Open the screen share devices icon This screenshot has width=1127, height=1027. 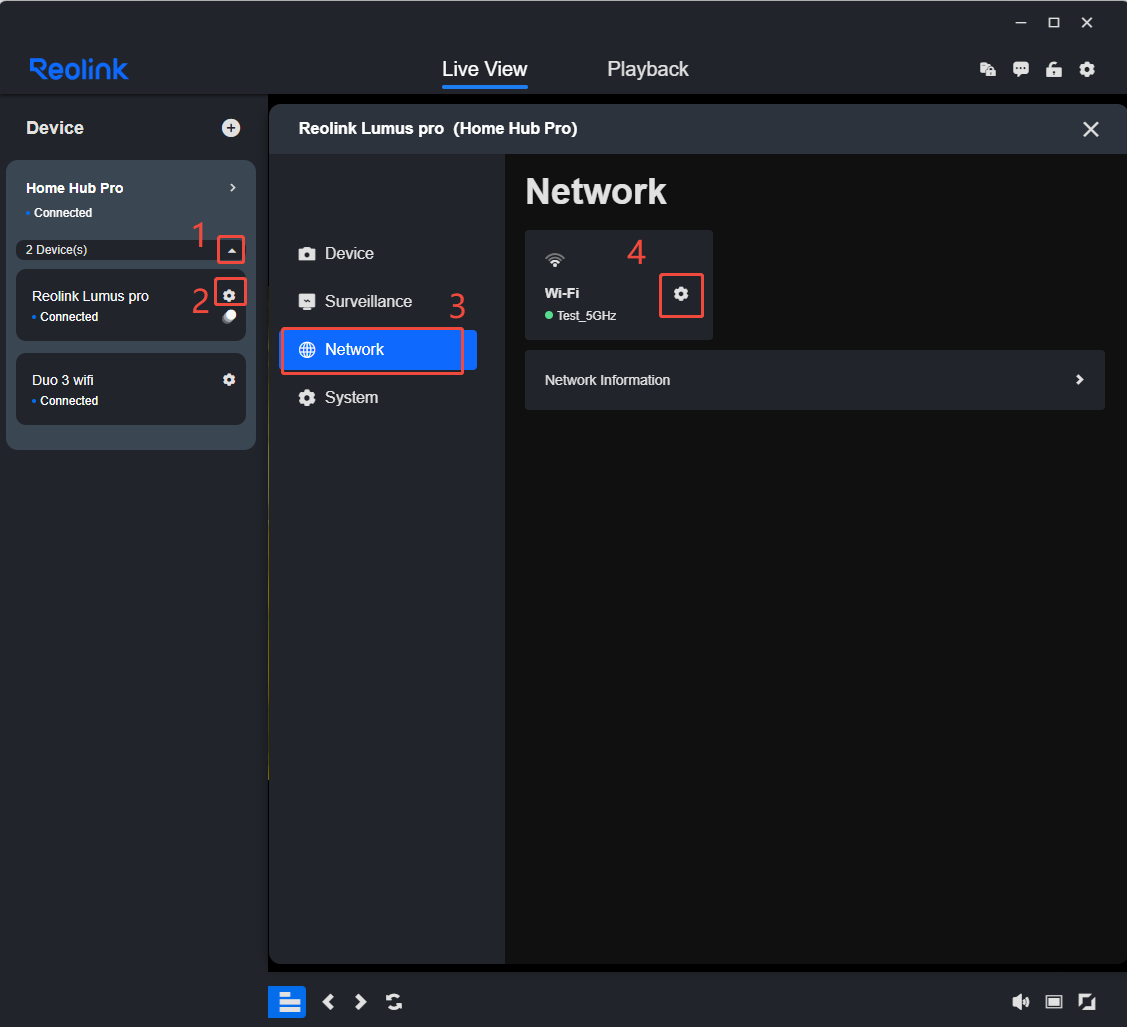[x=988, y=69]
